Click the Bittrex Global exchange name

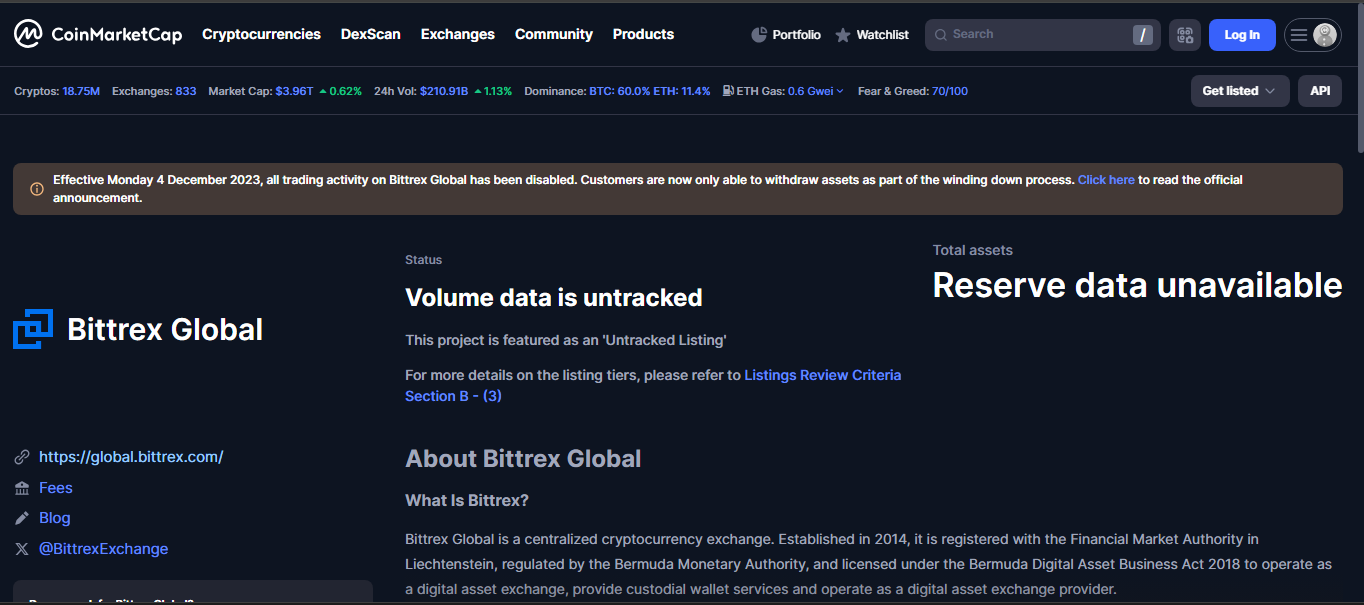[165, 329]
